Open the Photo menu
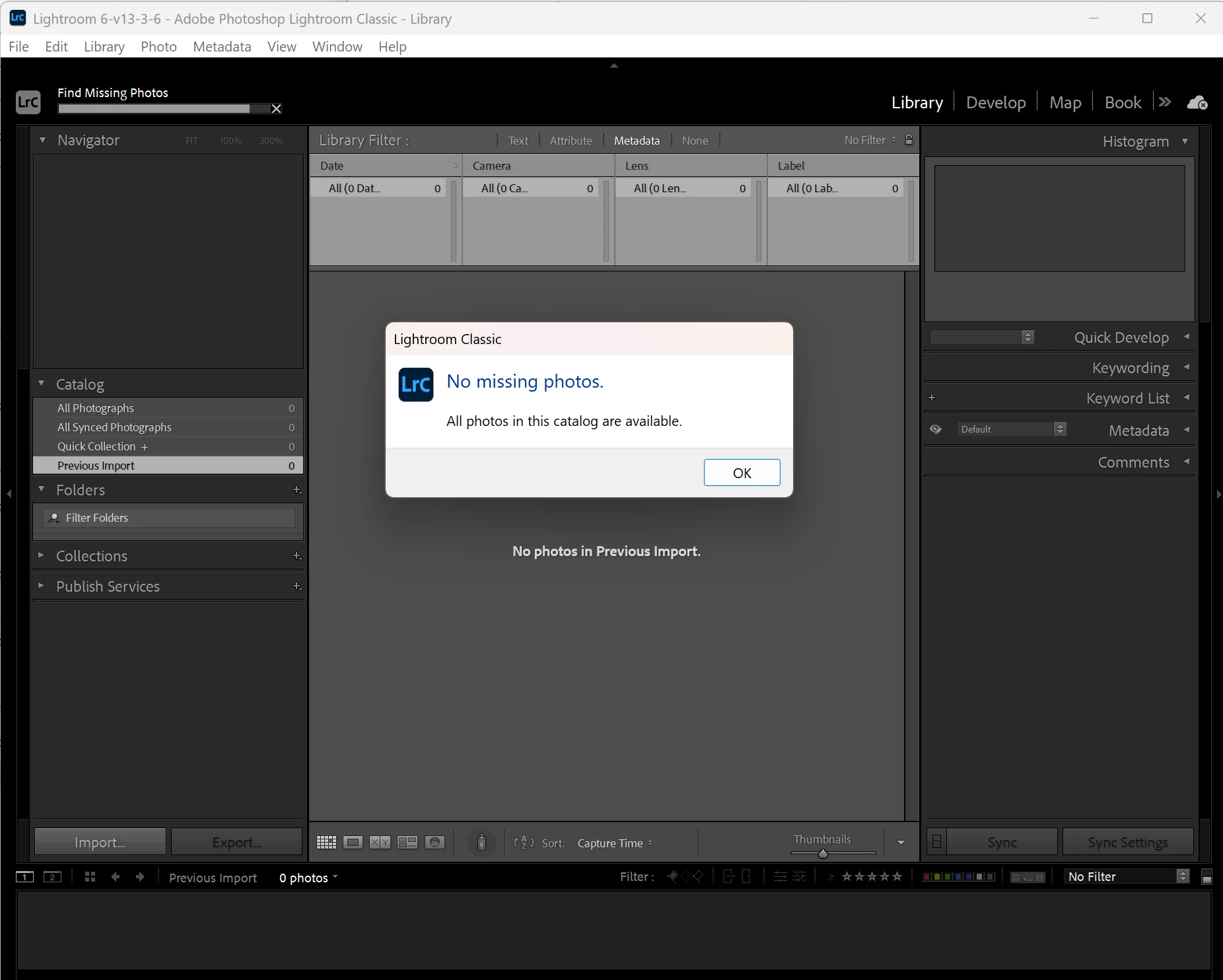1223x980 pixels. point(158,46)
